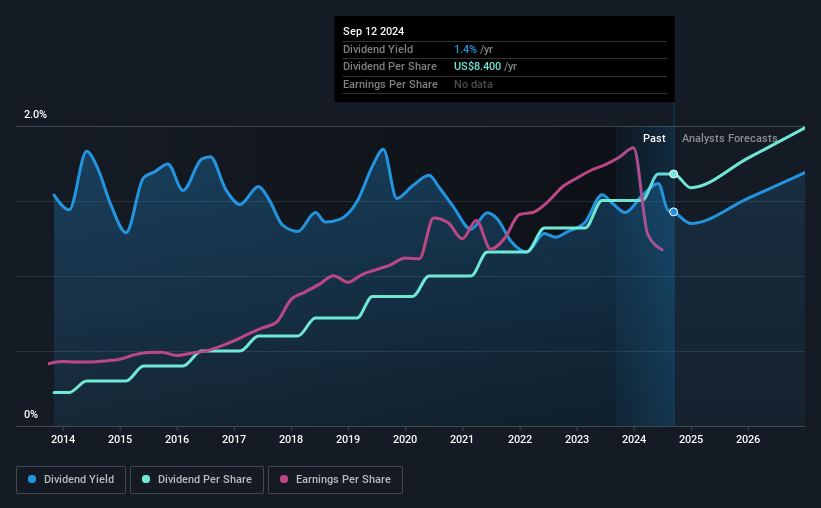The image size is (821, 508).
Task: Click the tooltip Earnings Per Share row label
Action: click(x=390, y=84)
